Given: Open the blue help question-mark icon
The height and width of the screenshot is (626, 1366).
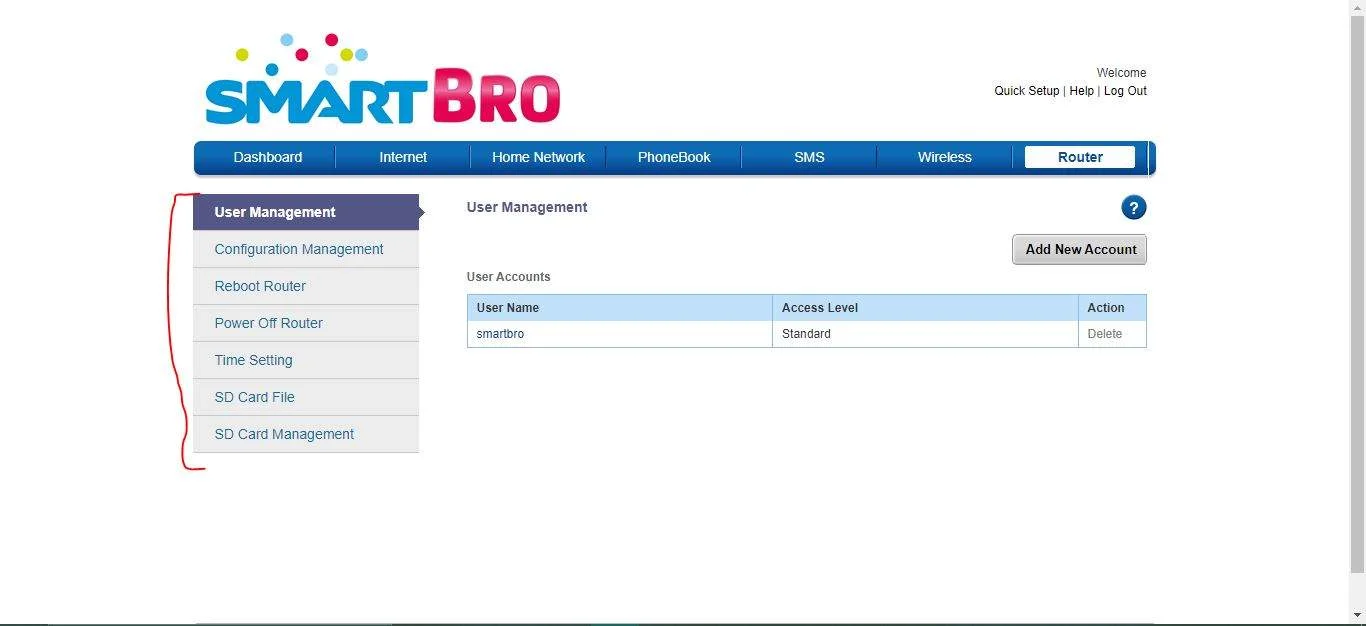Looking at the screenshot, I should click(x=1133, y=208).
